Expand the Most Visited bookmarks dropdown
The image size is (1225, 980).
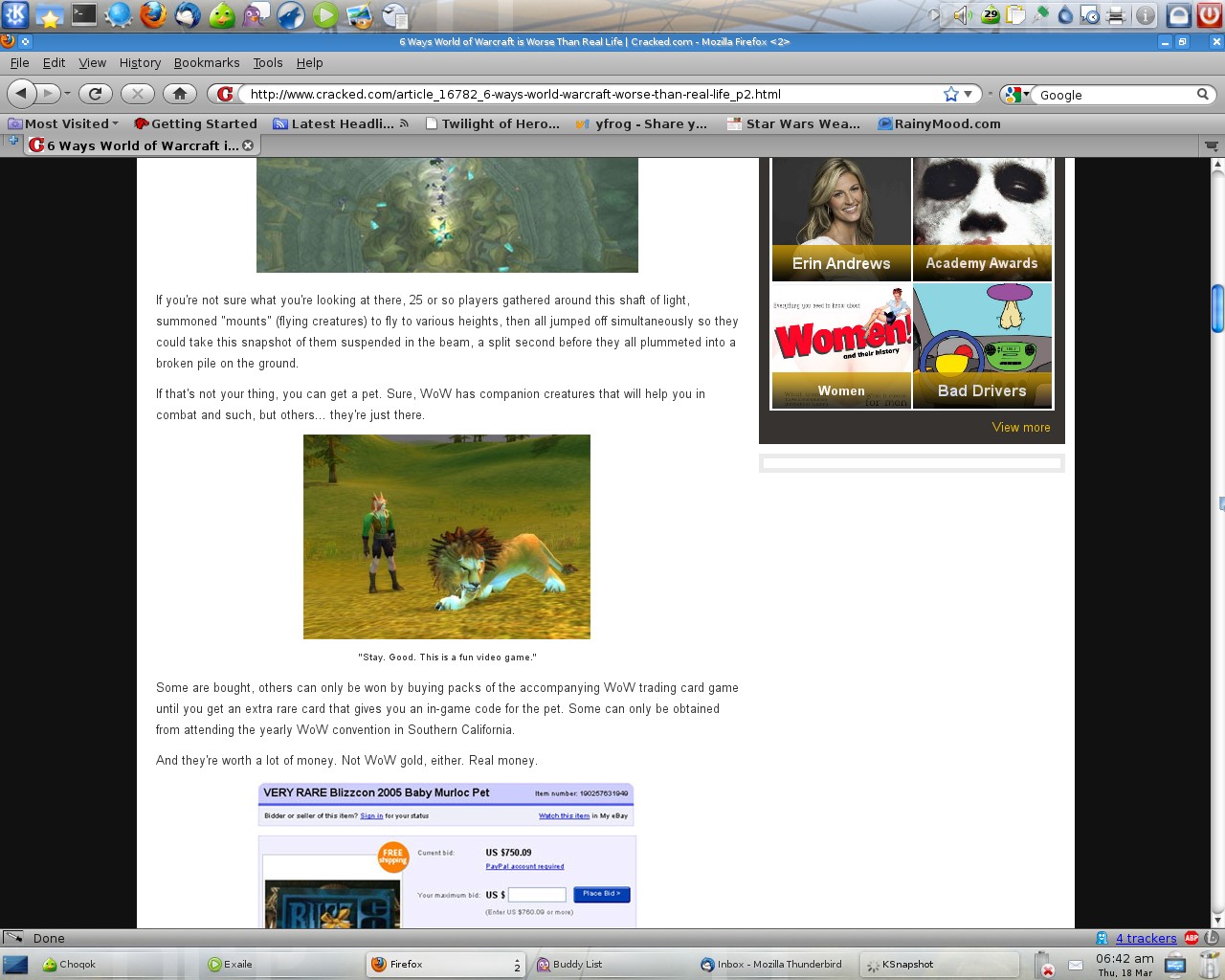[x=63, y=123]
